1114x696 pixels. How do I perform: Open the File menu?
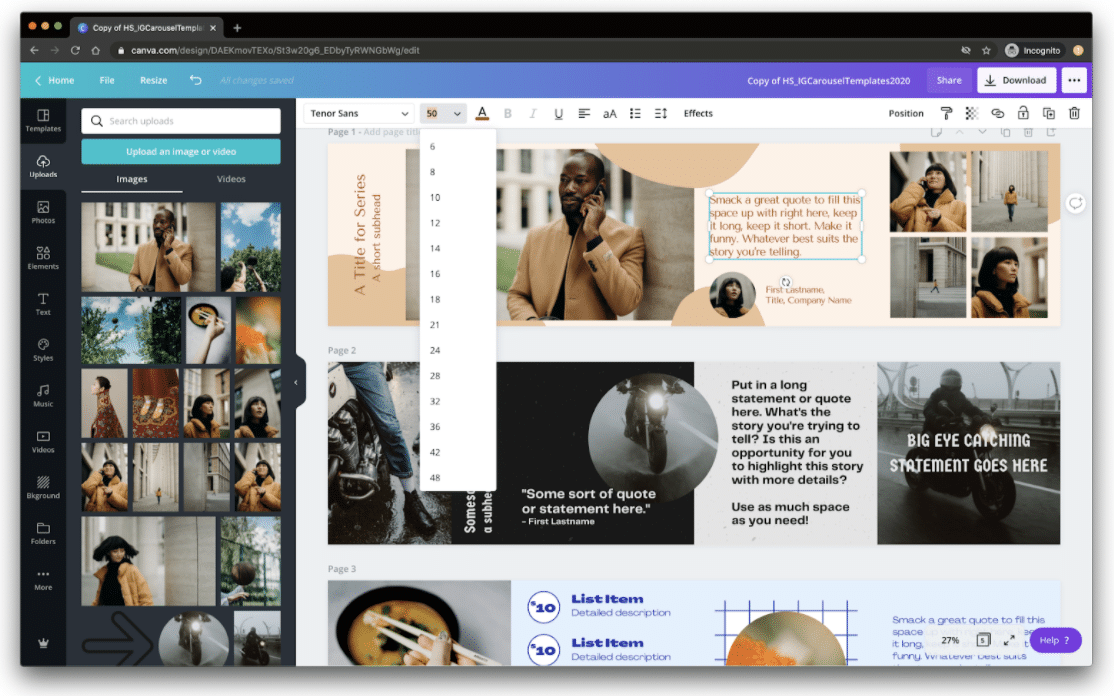pos(107,80)
